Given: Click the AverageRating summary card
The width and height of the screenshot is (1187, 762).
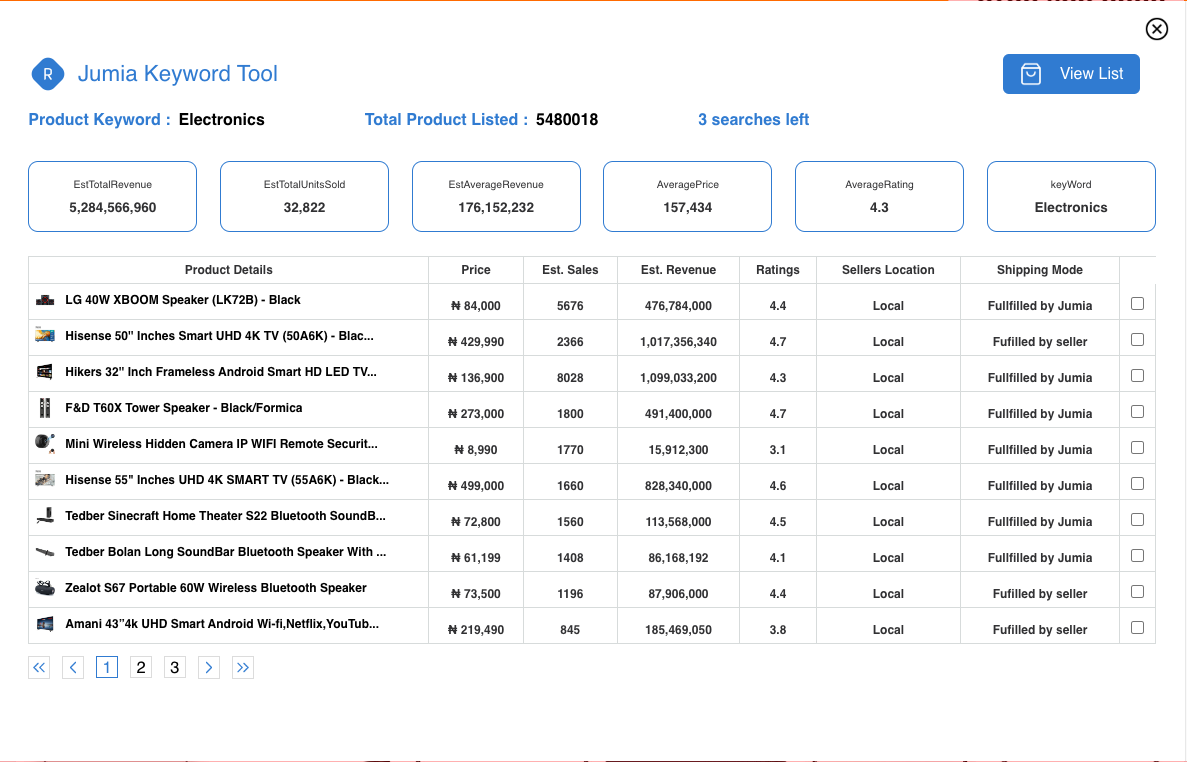Looking at the screenshot, I should 879,197.
